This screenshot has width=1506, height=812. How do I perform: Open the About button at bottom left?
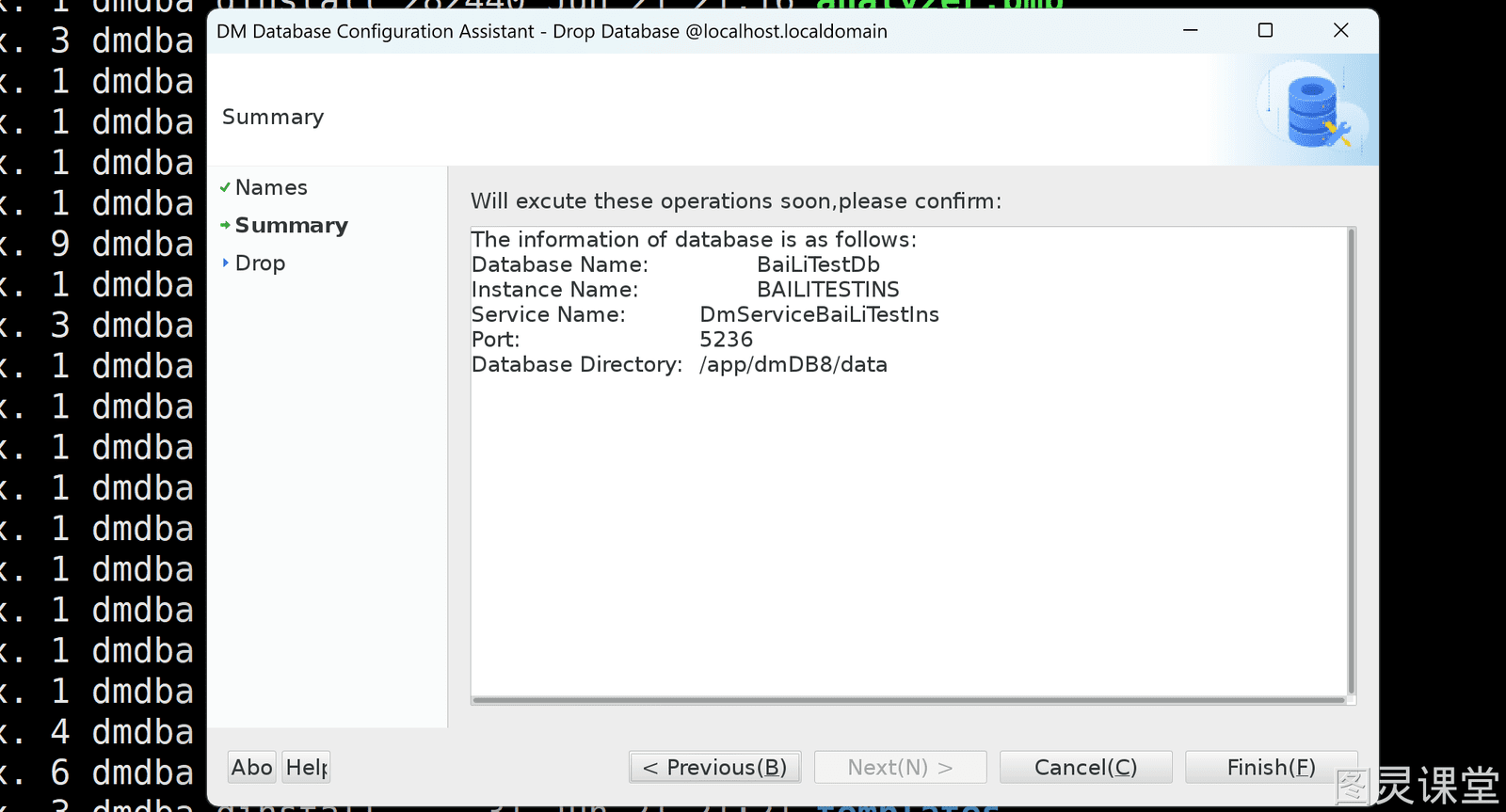pyautogui.click(x=252, y=767)
